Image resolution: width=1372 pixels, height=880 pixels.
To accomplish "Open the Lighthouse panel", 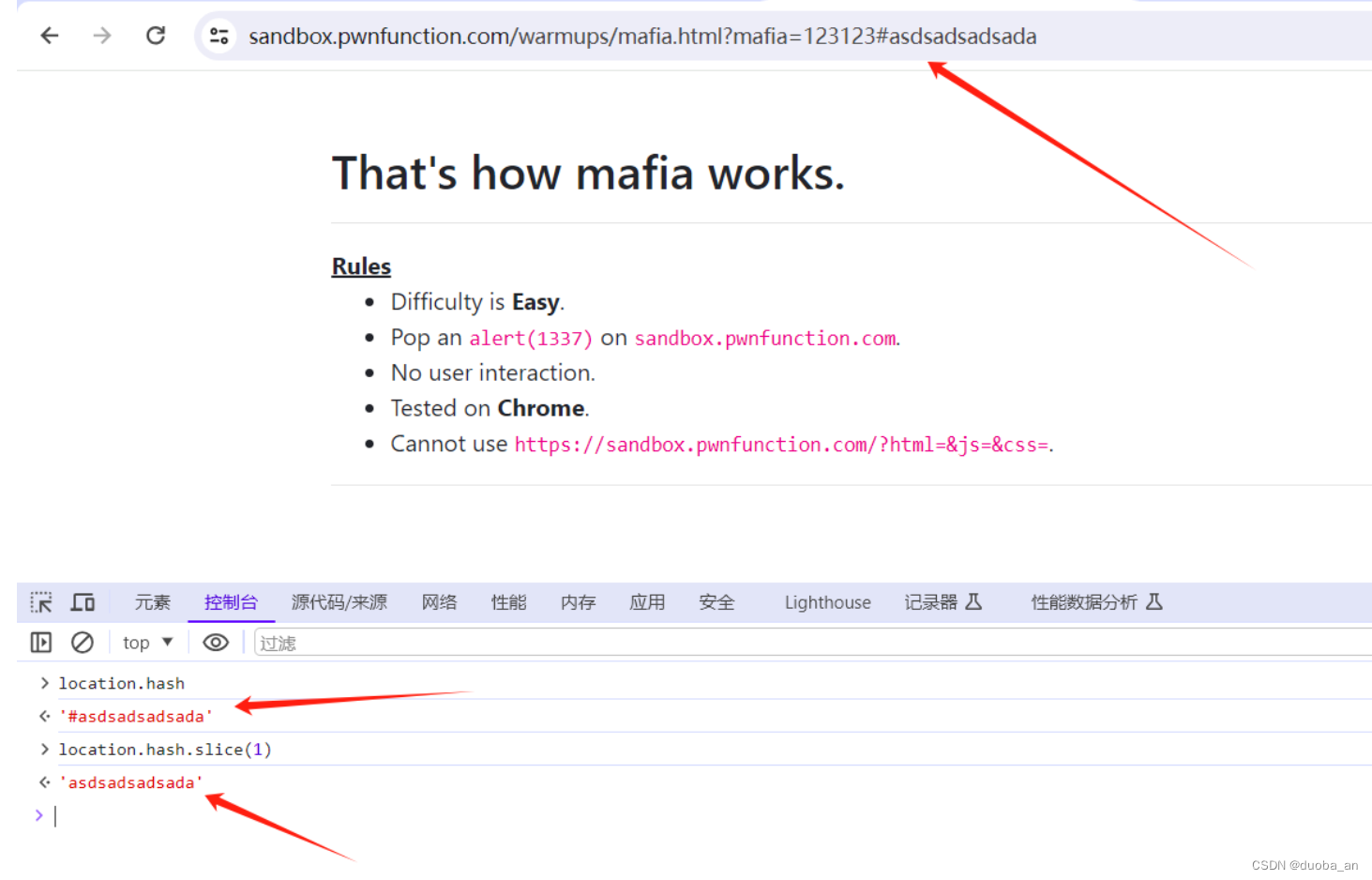I will pyautogui.click(x=826, y=602).
